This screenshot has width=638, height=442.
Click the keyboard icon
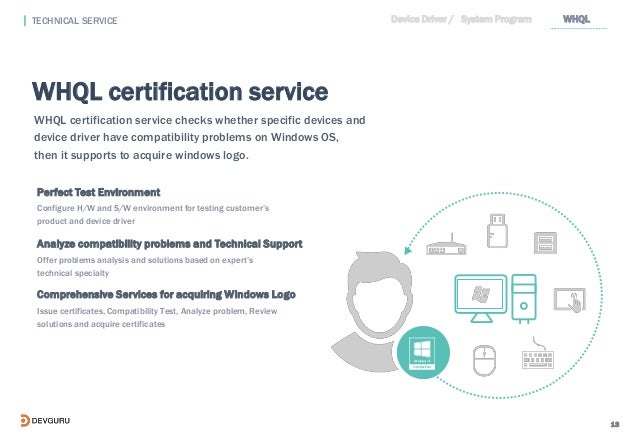[538, 354]
